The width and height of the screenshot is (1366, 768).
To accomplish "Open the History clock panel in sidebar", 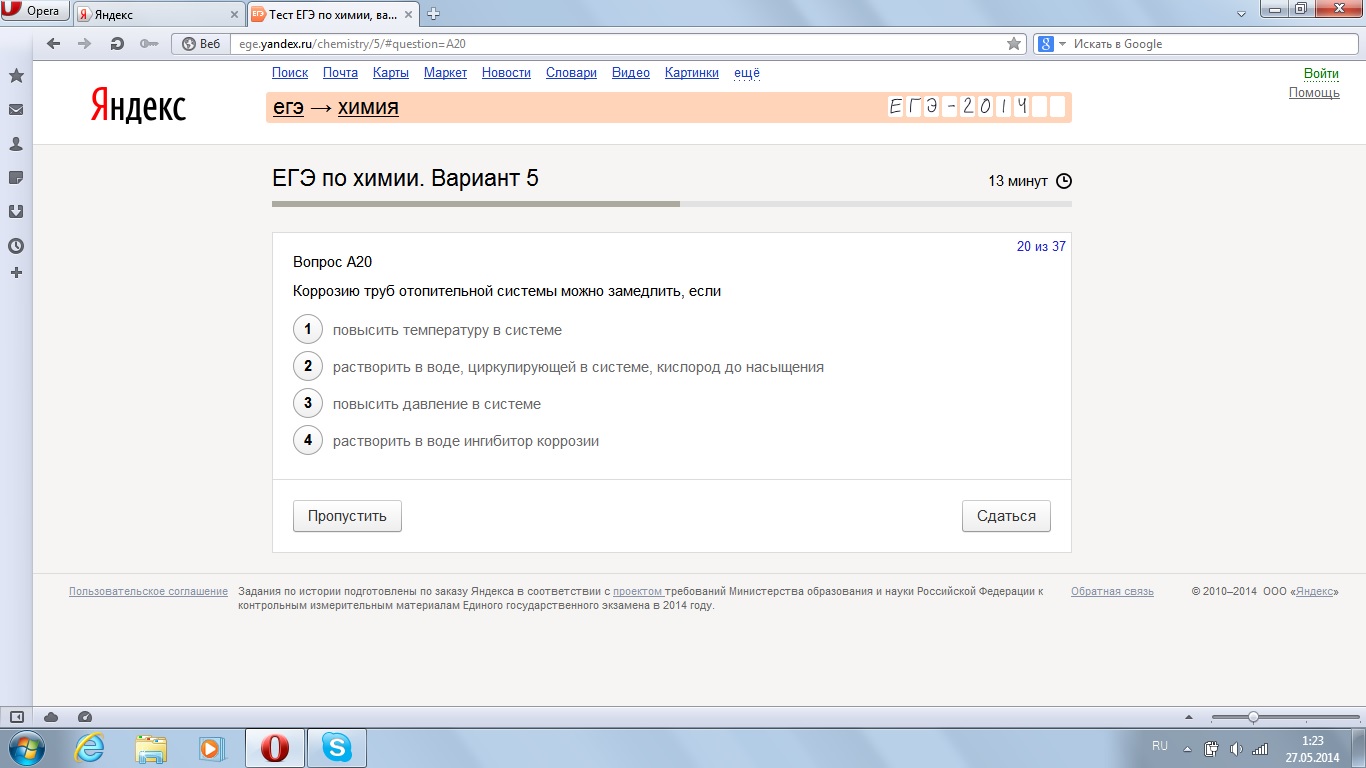I will (16, 246).
